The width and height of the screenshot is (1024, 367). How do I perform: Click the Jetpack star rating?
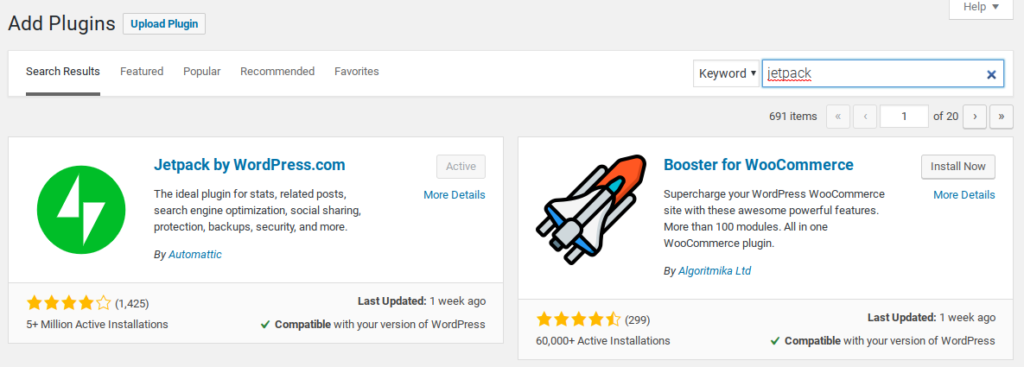tap(69, 303)
